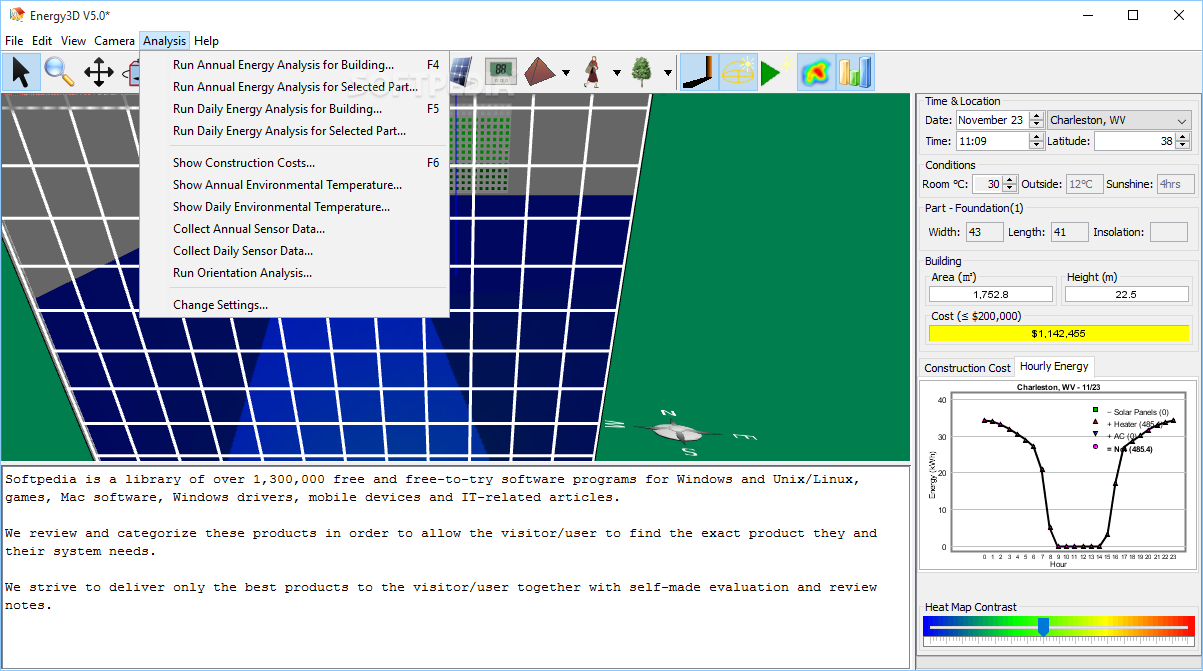Choose the Move four-arrow tool
This screenshot has width=1203, height=671.
point(98,72)
